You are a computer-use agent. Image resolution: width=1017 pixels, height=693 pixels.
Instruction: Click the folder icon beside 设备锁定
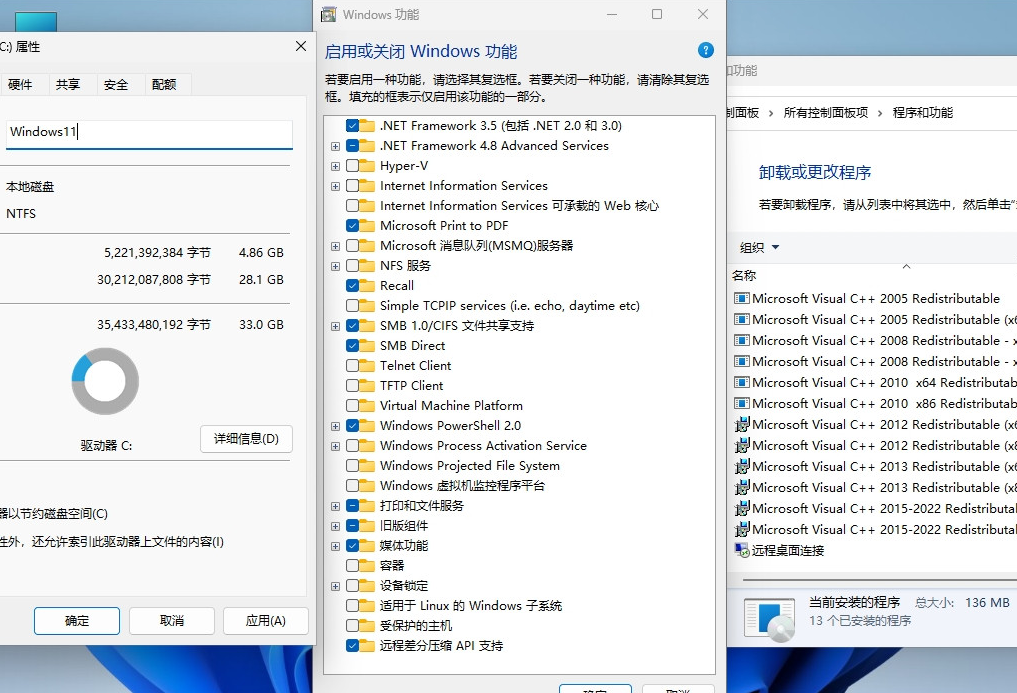pos(367,585)
